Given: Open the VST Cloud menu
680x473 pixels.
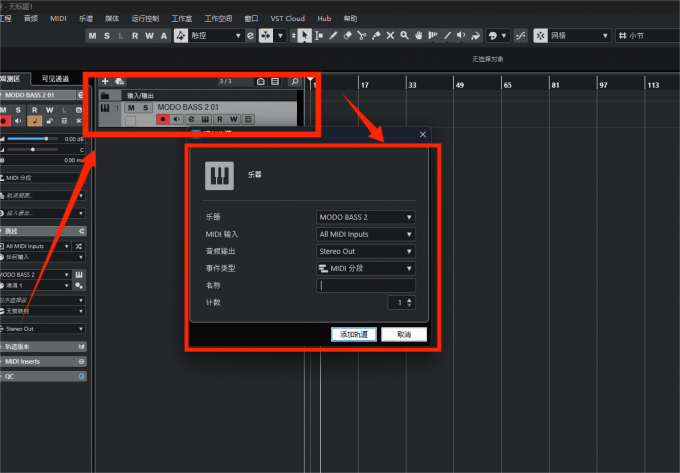Looking at the screenshot, I should 288,18.
